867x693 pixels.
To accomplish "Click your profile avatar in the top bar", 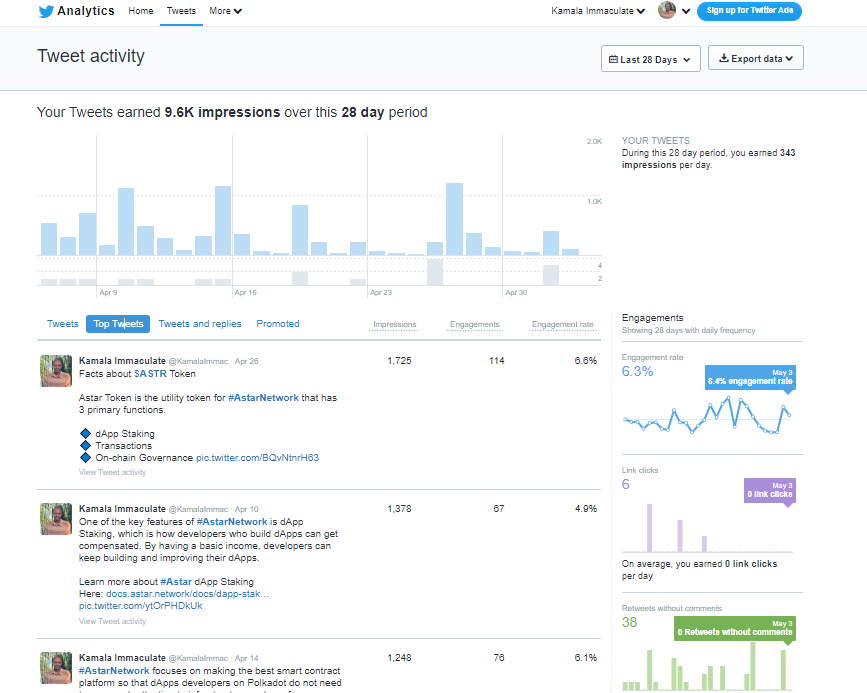I will [x=666, y=11].
